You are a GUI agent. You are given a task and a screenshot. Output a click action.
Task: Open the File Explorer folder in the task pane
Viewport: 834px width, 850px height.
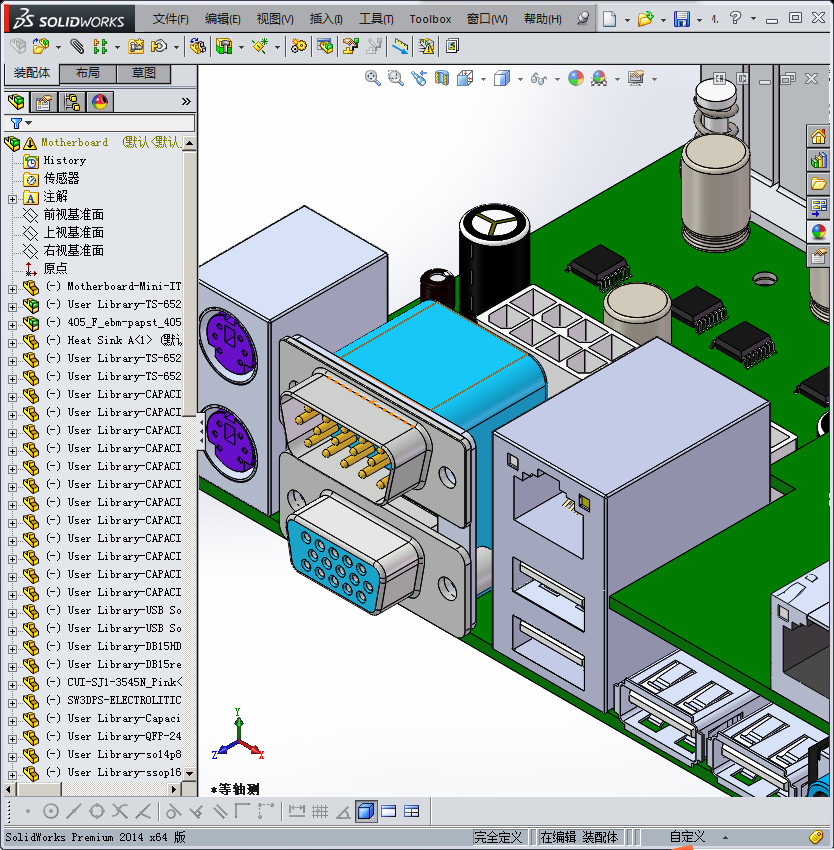tap(818, 184)
